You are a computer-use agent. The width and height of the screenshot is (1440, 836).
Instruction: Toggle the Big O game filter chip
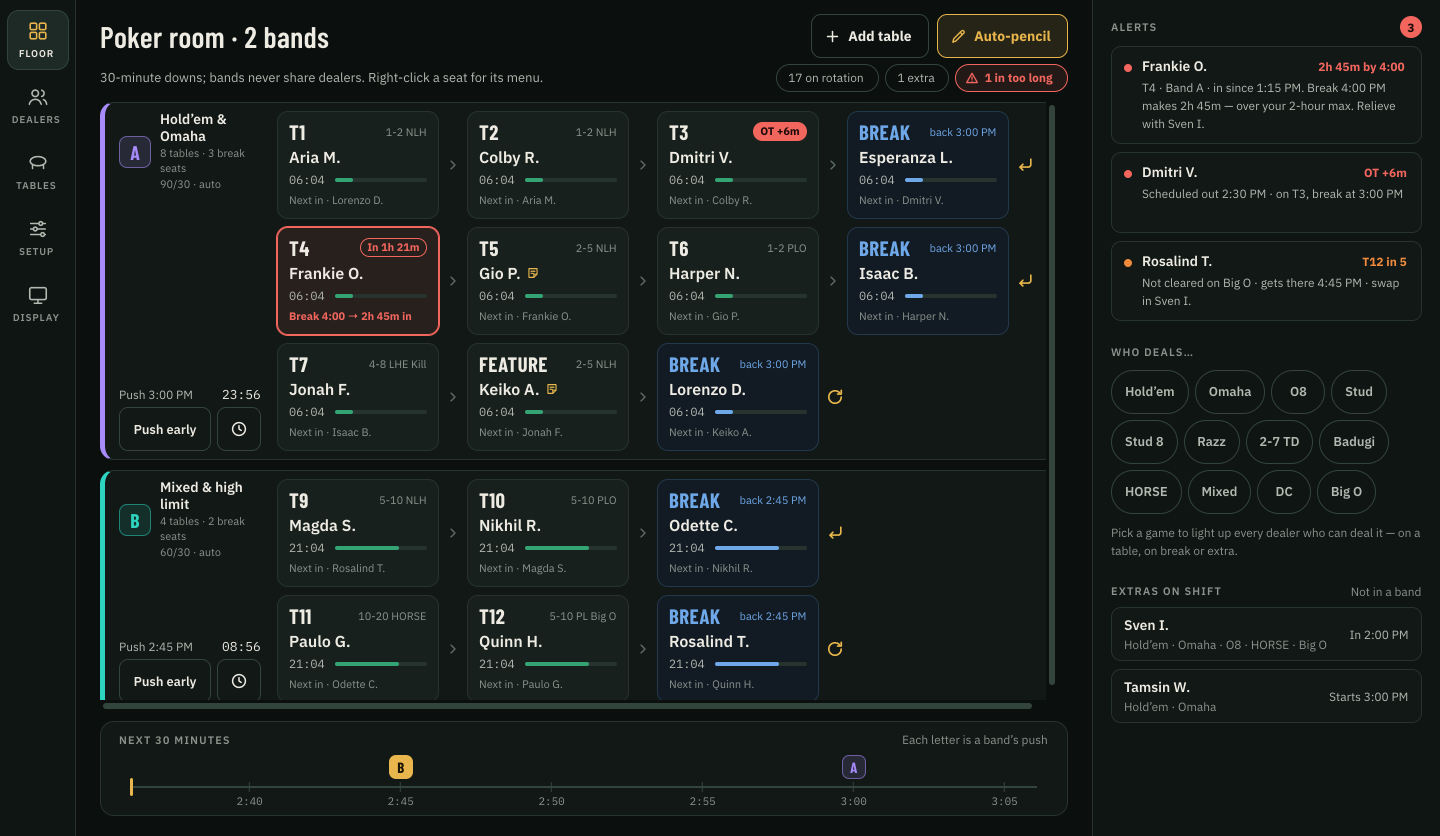click(1346, 492)
